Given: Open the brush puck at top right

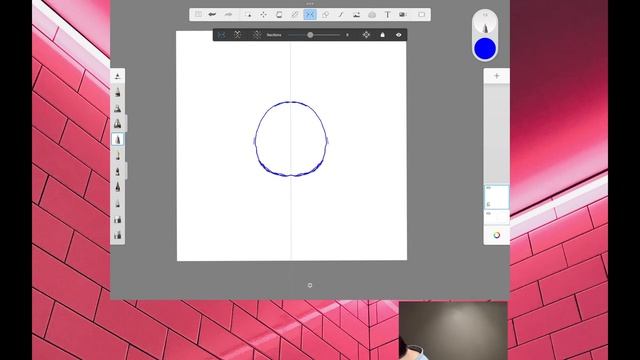Looking at the screenshot, I should 485,23.
